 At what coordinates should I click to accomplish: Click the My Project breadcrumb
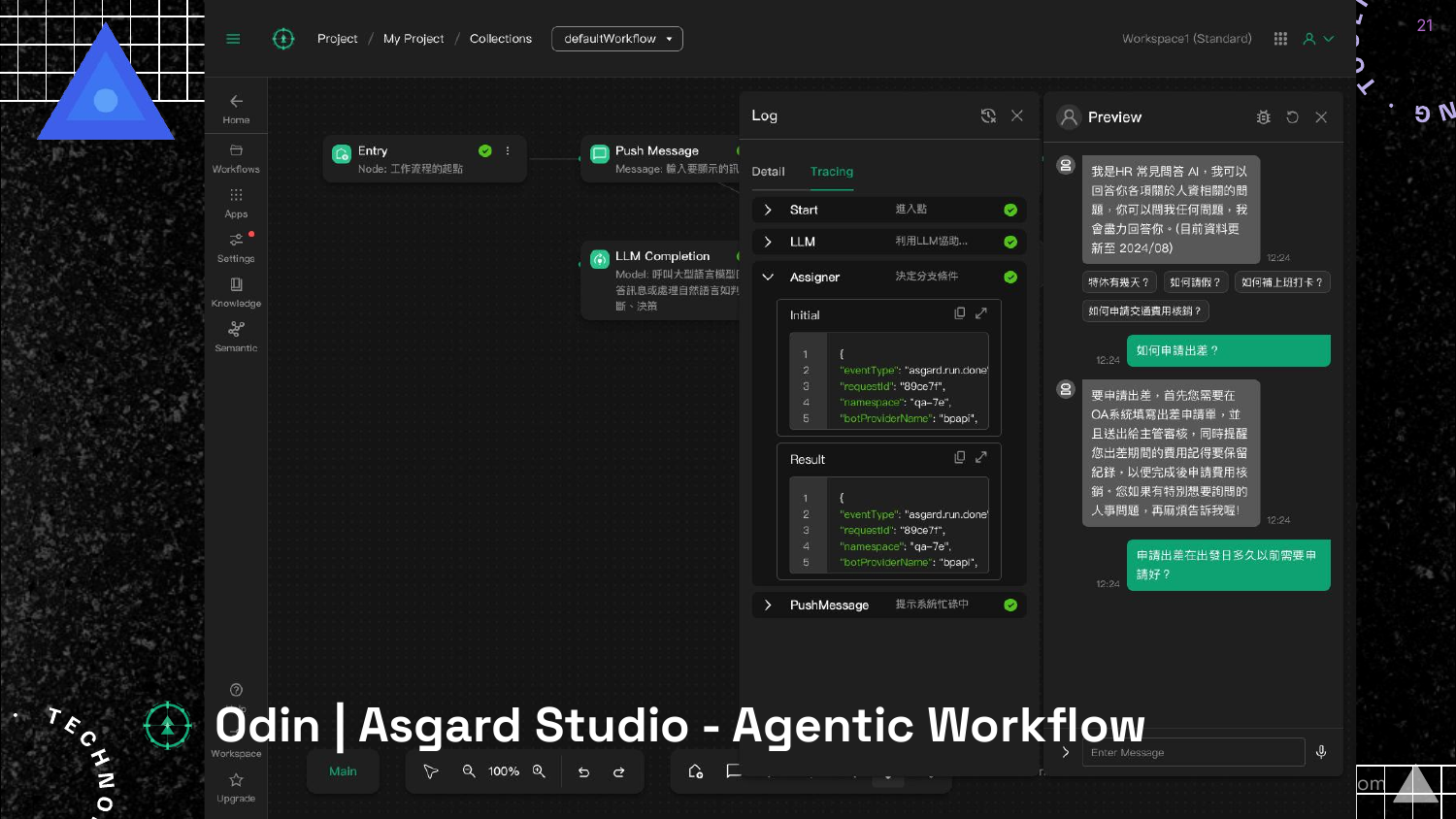(x=414, y=39)
